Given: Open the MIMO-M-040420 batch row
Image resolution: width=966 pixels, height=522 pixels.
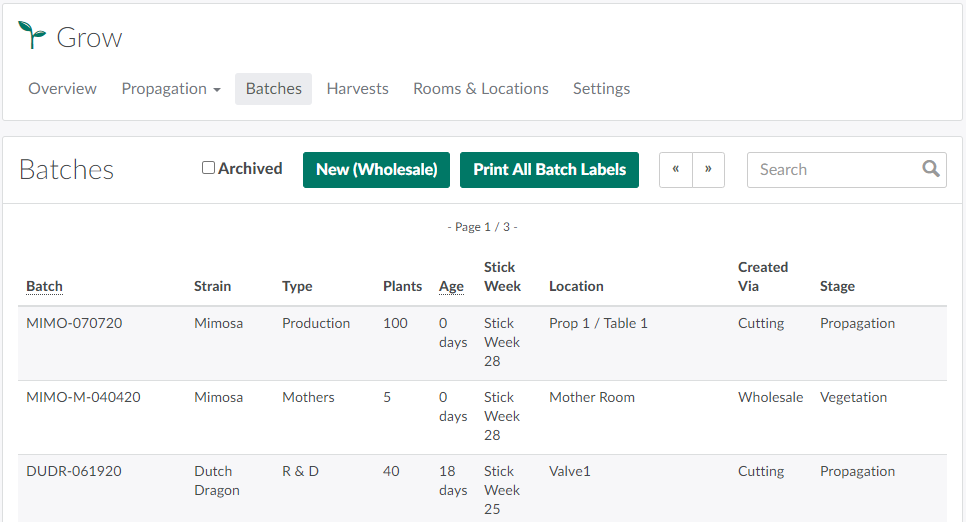Looking at the screenshot, I should [83, 397].
